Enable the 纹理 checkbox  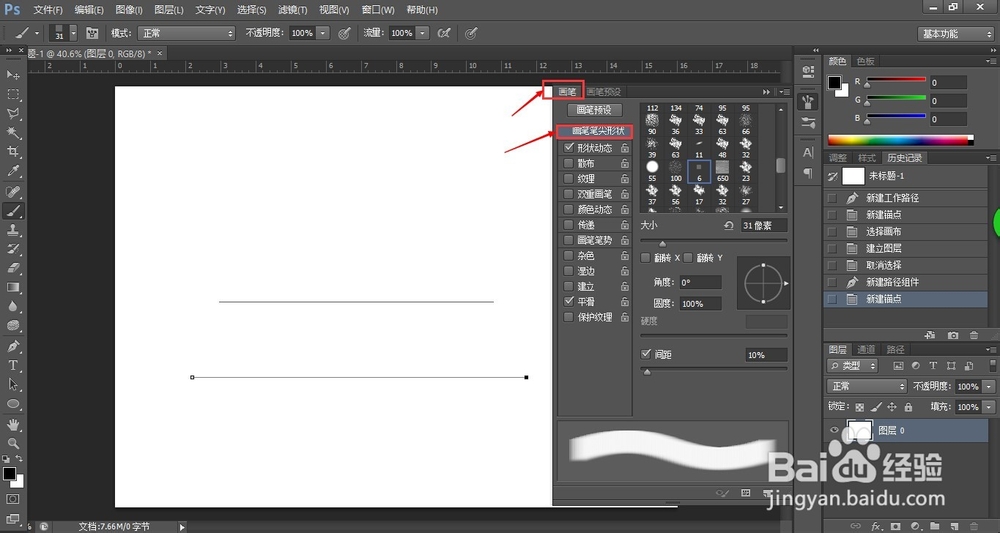pyautogui.click(x=568, y=179)
